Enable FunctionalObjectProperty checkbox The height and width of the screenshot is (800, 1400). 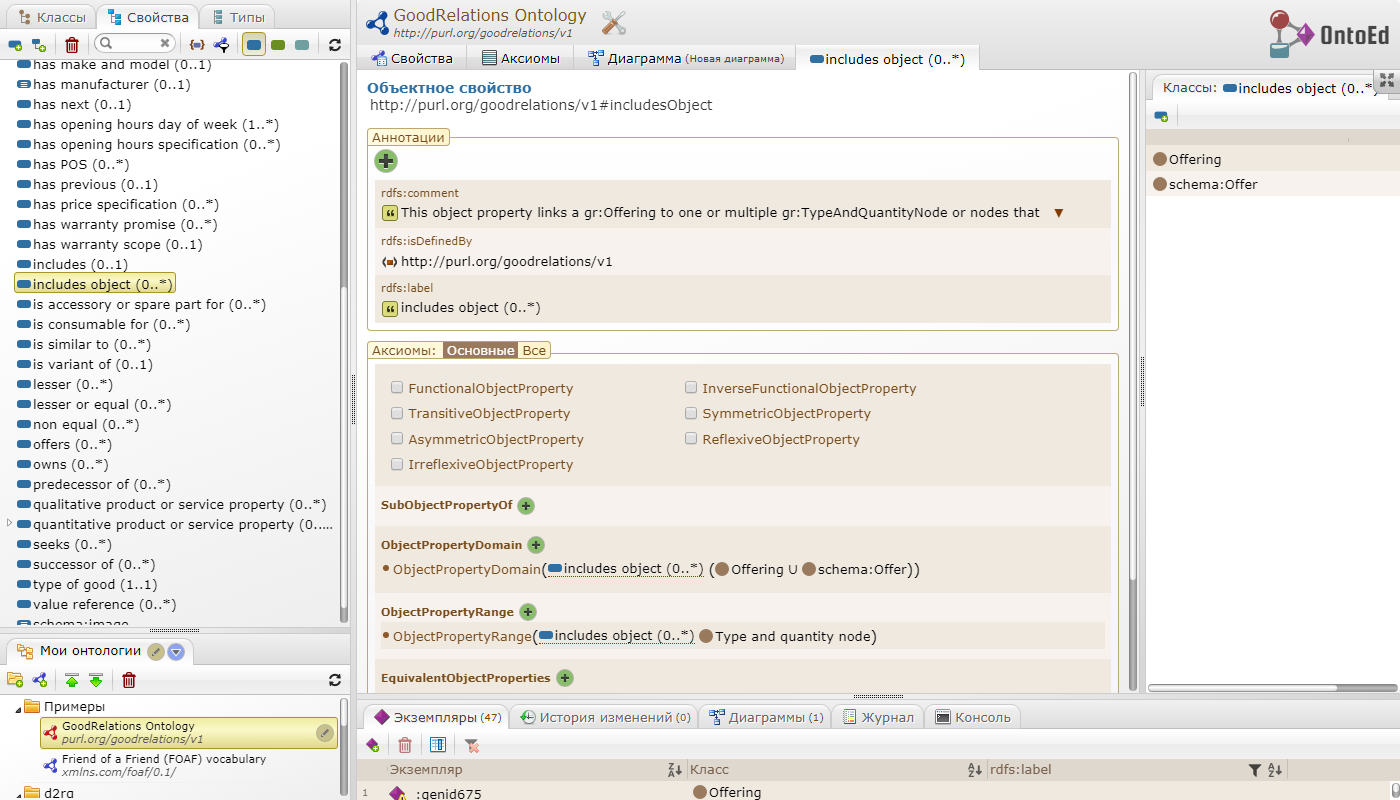398,387
